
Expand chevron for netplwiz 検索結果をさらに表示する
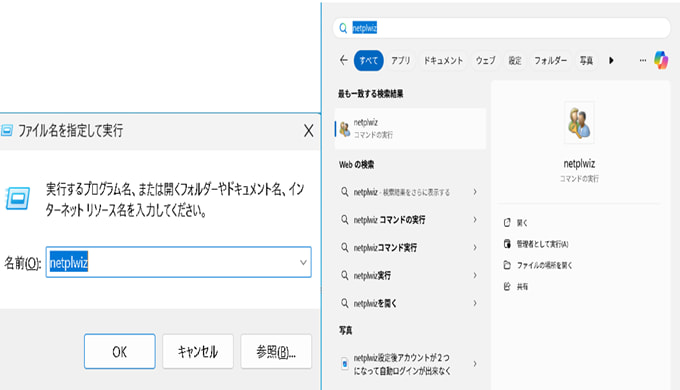[x=475, y=192]
